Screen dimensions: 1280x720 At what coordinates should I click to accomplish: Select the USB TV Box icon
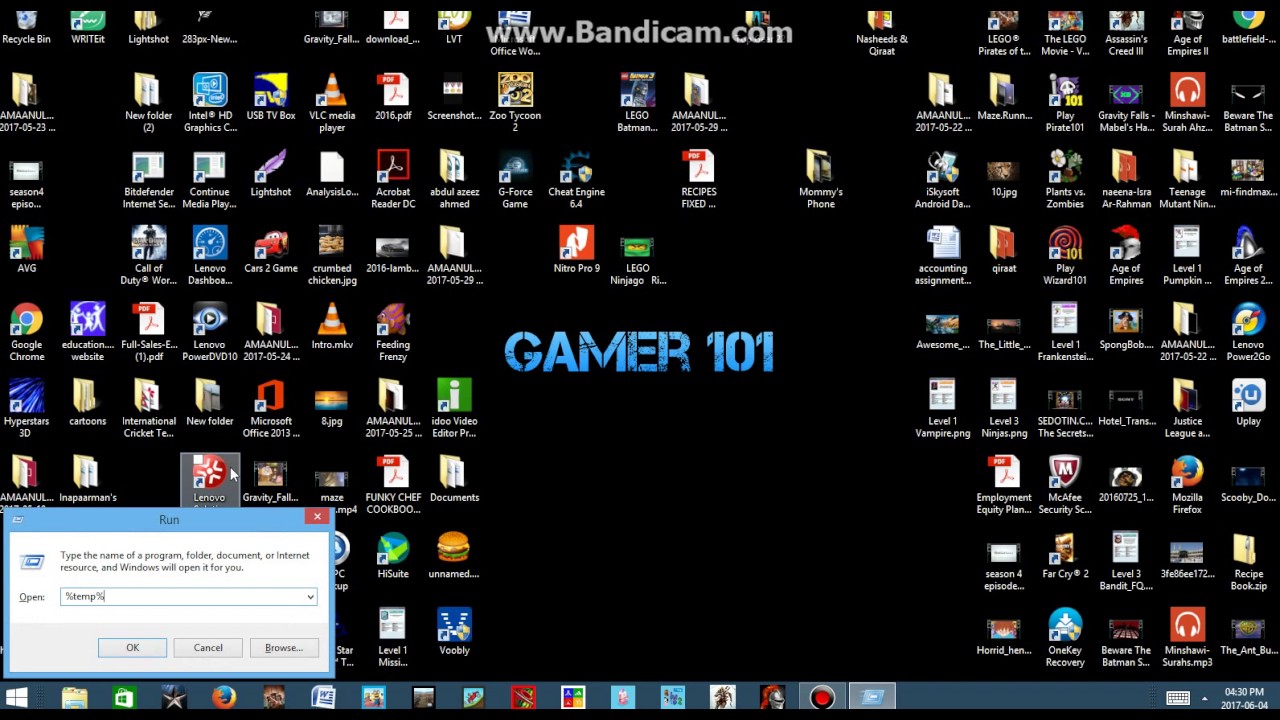pyautogui.click(x=271, y=98)
